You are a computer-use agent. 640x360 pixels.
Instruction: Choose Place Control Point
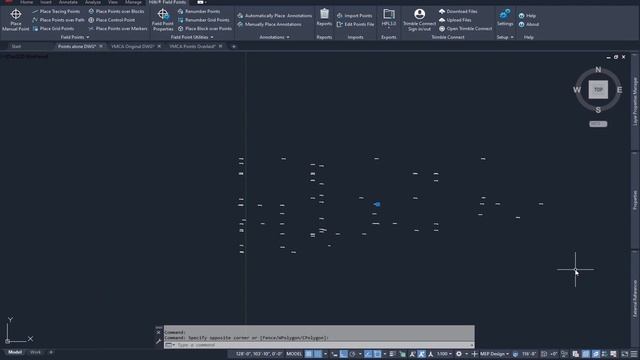(x=111, y=20)
